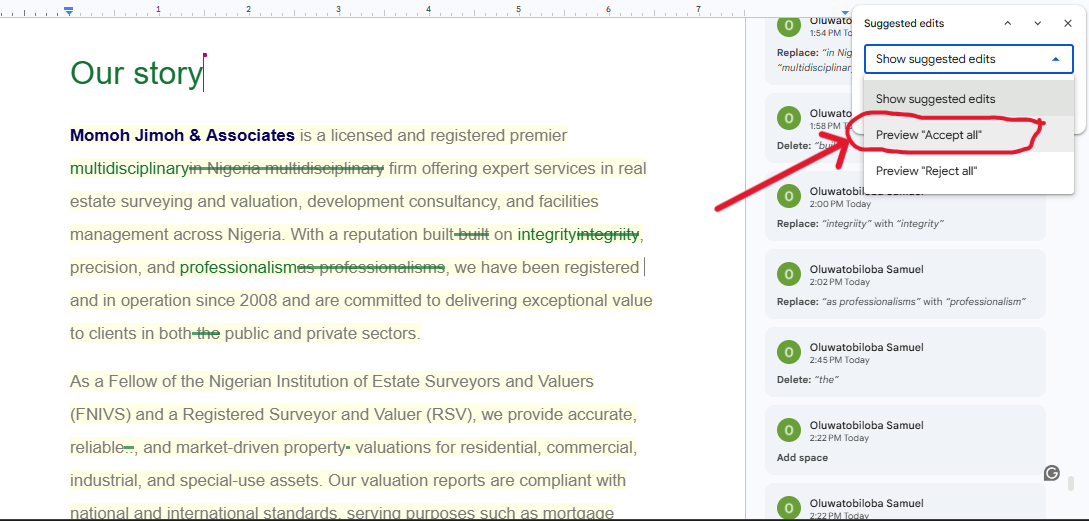Screen dimensions: 1089x521
Task: Select the right indent marker on ruler
Action: click(x=845, y=13)
